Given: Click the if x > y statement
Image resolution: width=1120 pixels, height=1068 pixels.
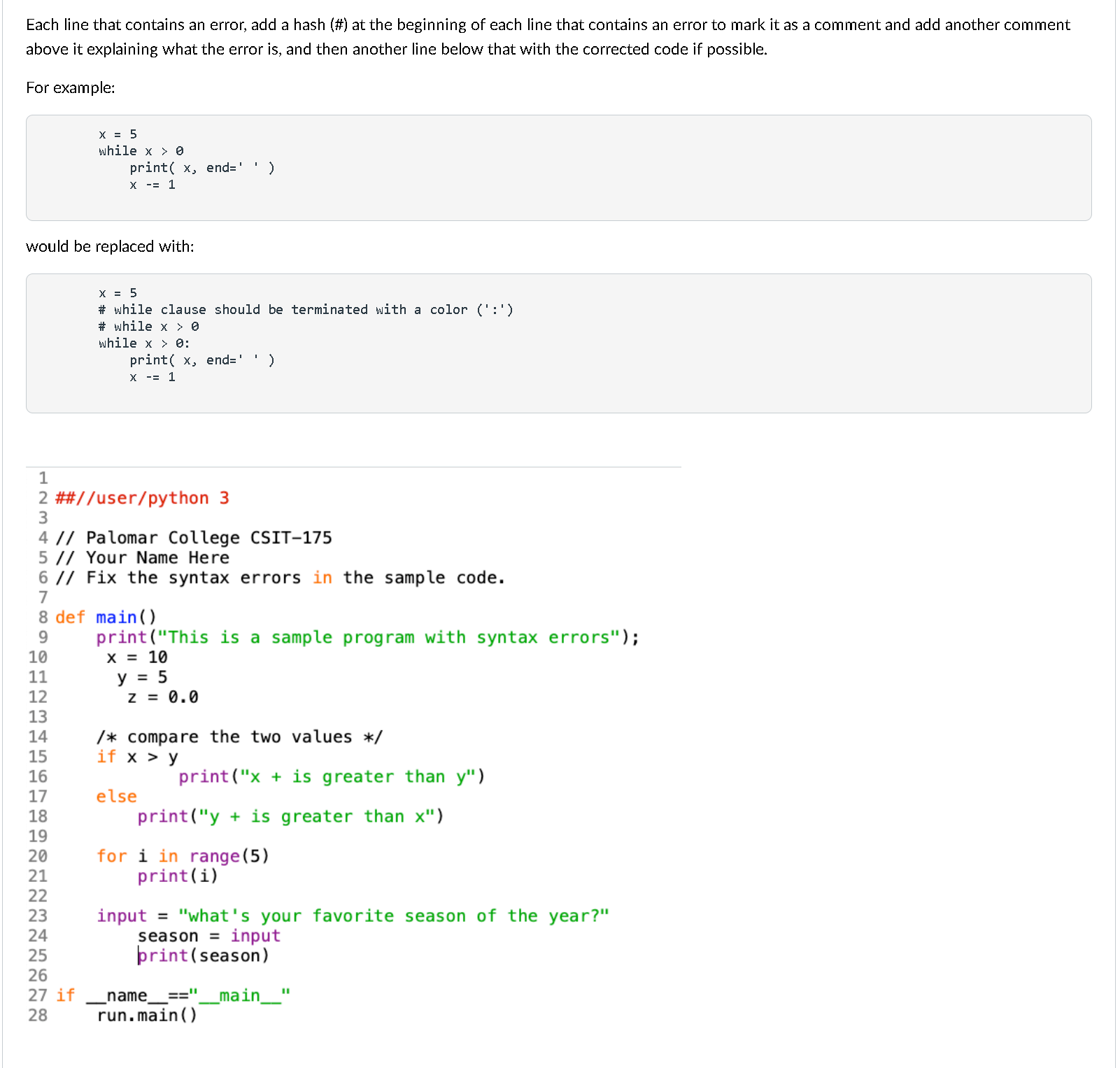Looking at the screenshot, I should 138,757.
